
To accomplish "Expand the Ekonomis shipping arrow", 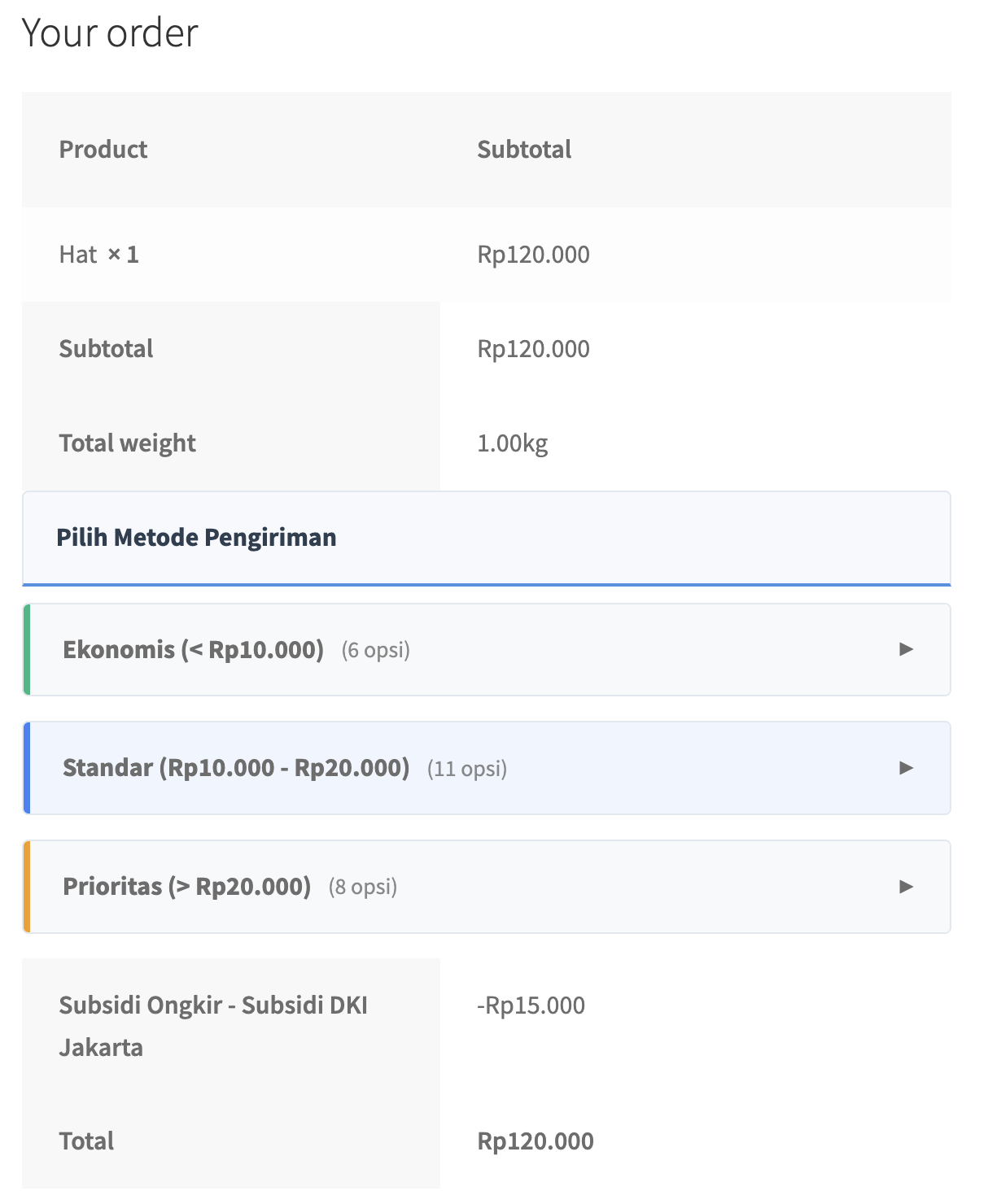I will click(906, 649).
